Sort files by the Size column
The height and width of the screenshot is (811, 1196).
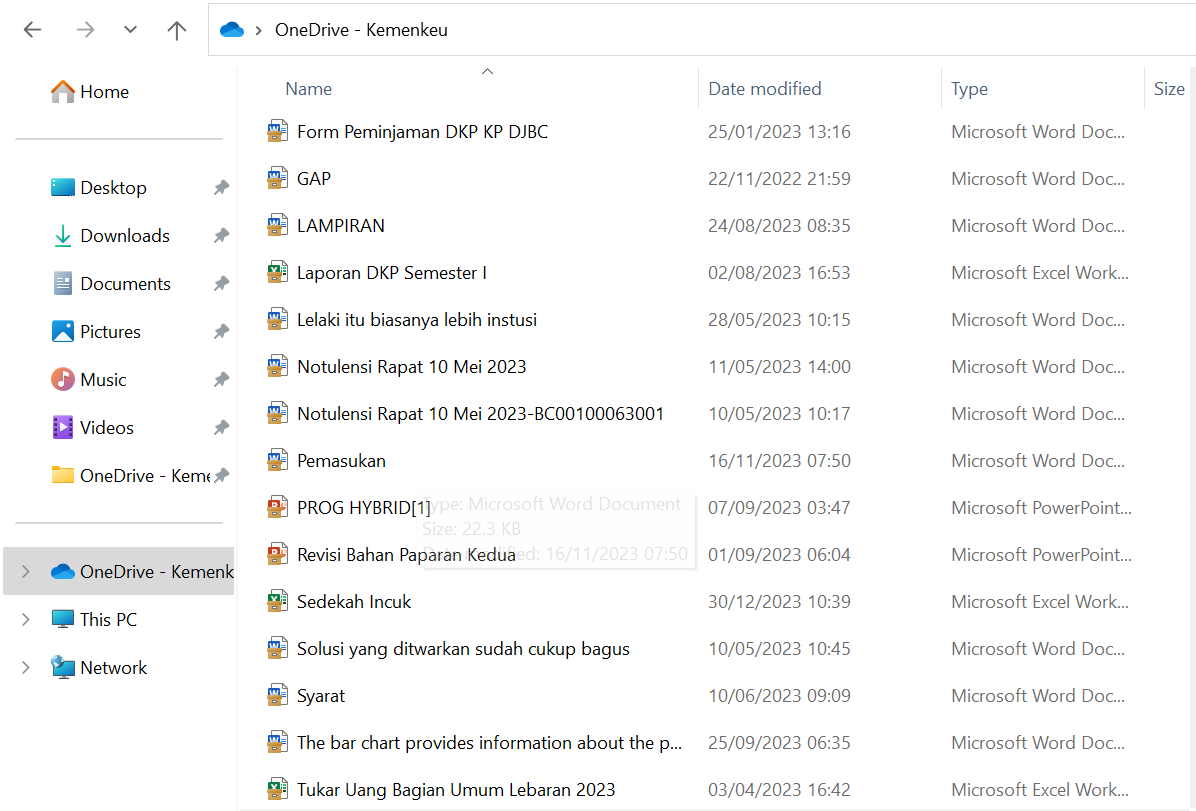(x=1169, y=89)
